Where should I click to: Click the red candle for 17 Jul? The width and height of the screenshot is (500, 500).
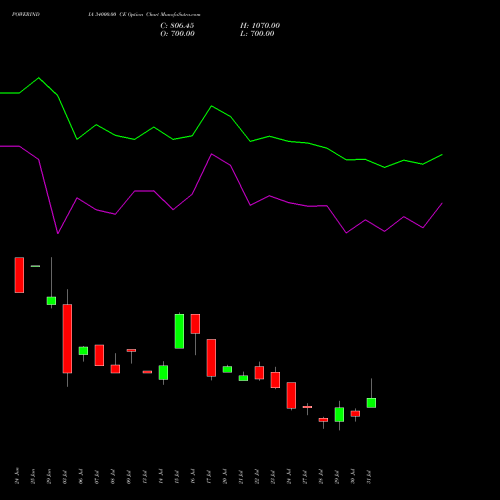pos(211,358)
